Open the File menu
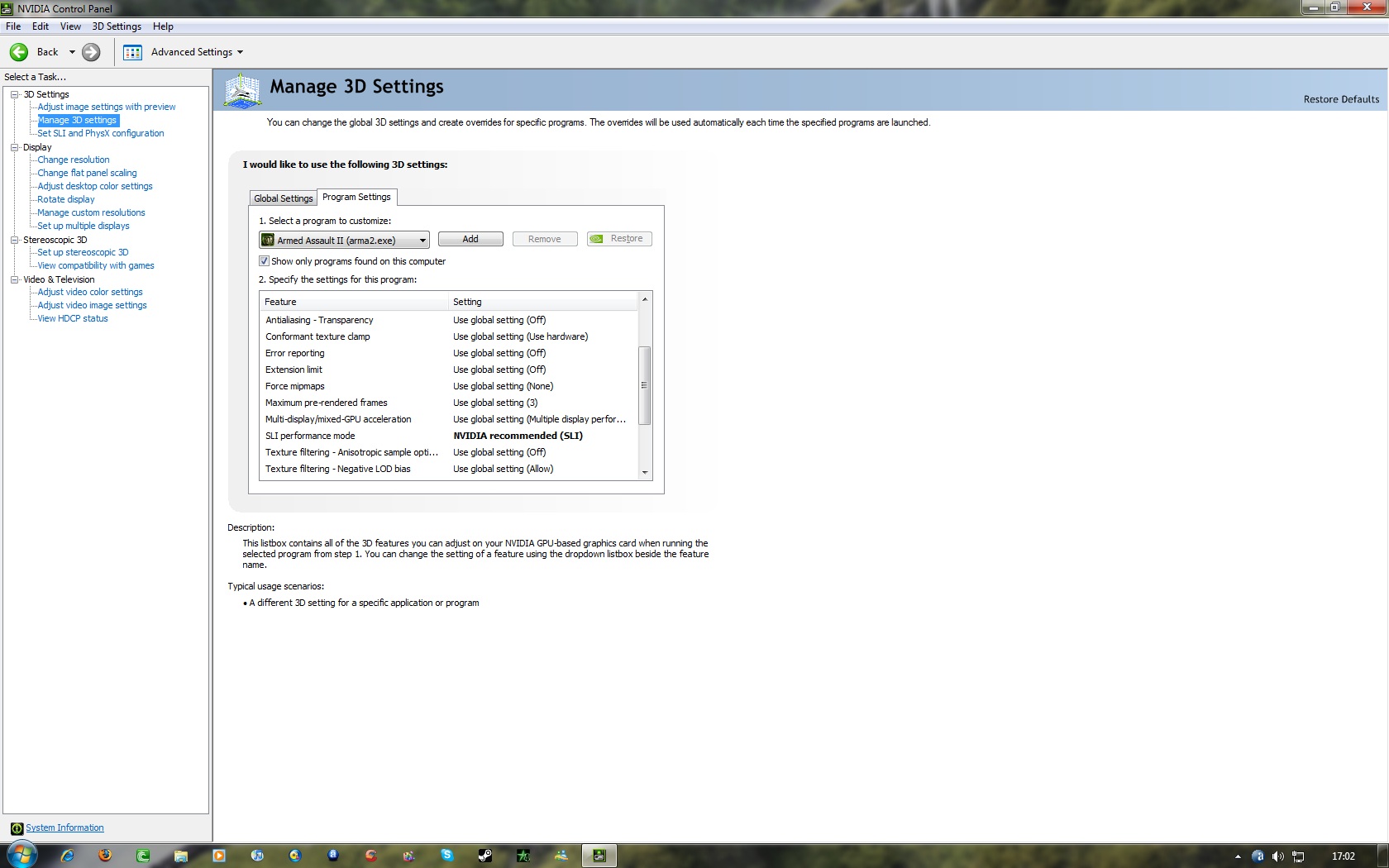The height and width of the screenshot is (868, 1389). point(13,26)
